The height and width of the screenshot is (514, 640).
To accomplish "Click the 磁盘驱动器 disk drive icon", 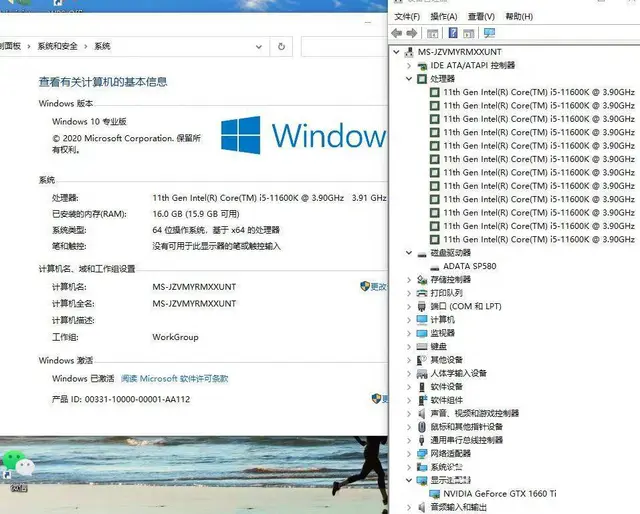I will [x=422, y=253].
